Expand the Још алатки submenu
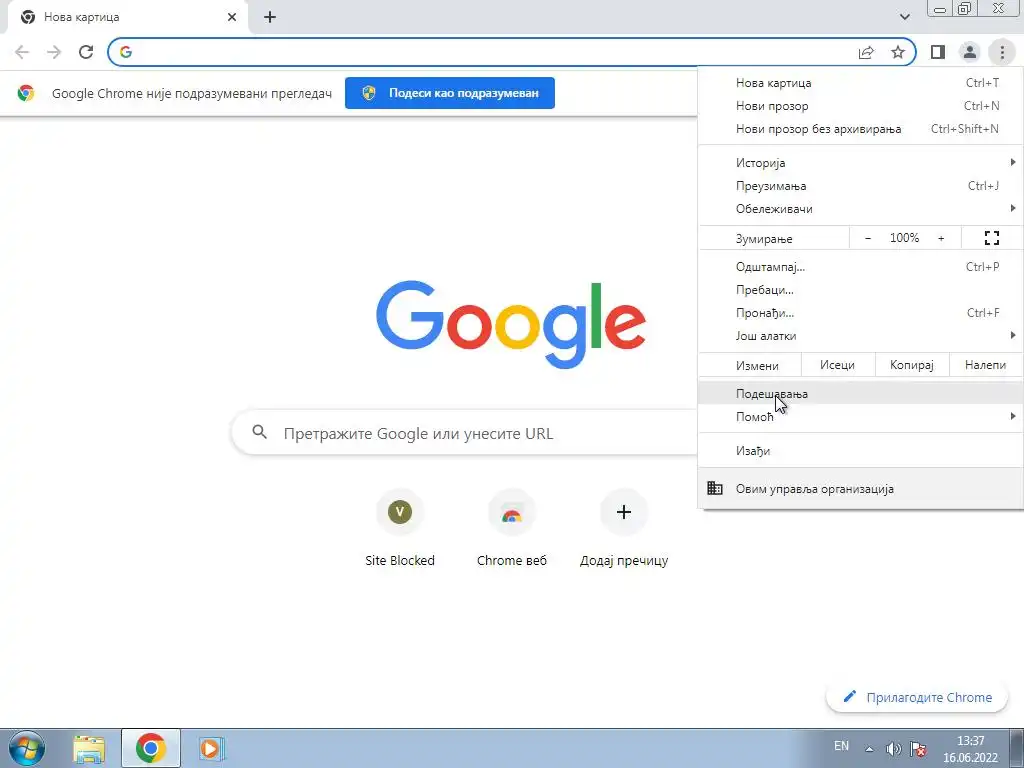The width and height of the screenshot is (1024, 768). [x=861, y=336]
